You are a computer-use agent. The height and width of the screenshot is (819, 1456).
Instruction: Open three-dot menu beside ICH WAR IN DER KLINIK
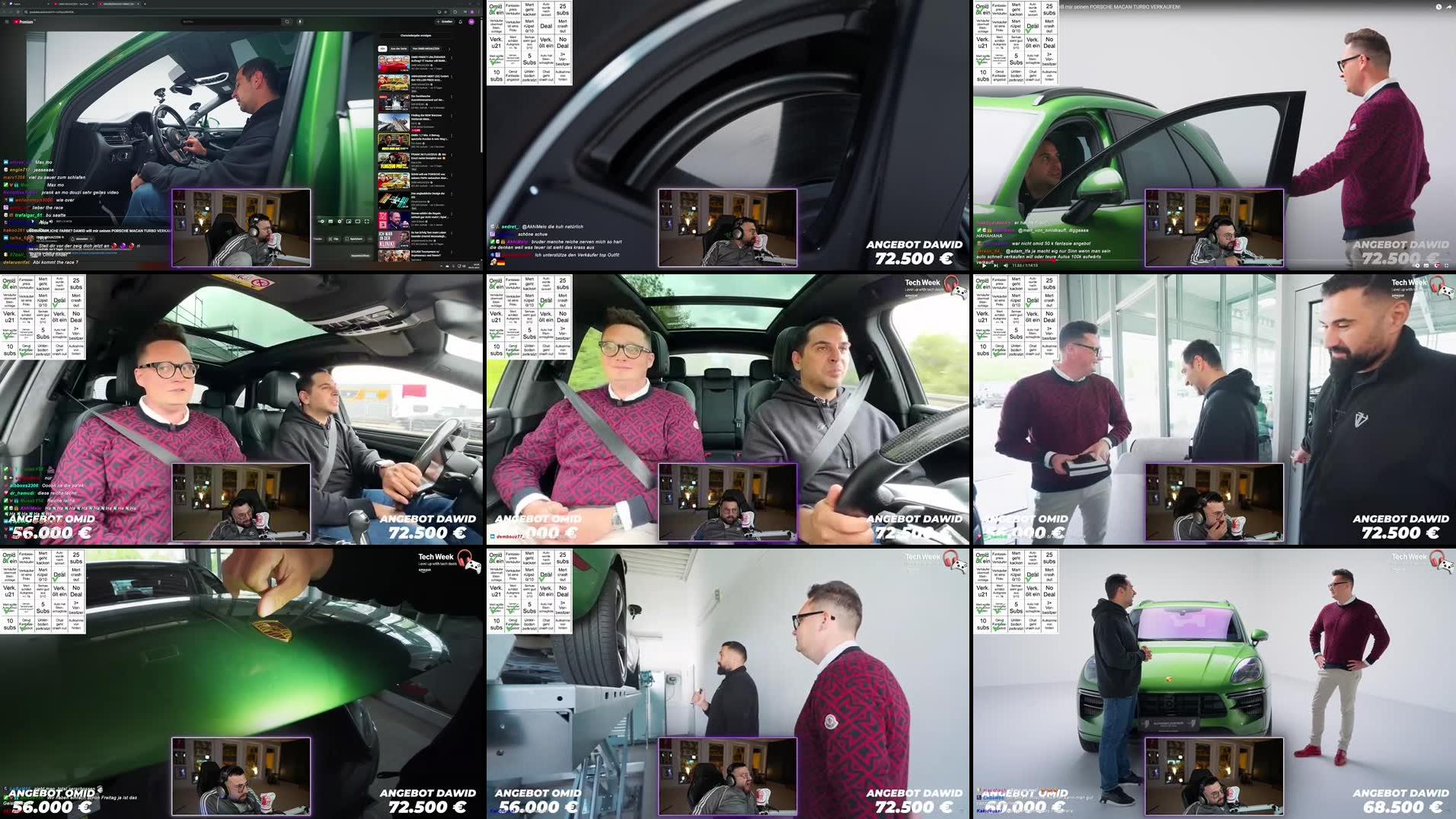[452, 233]
